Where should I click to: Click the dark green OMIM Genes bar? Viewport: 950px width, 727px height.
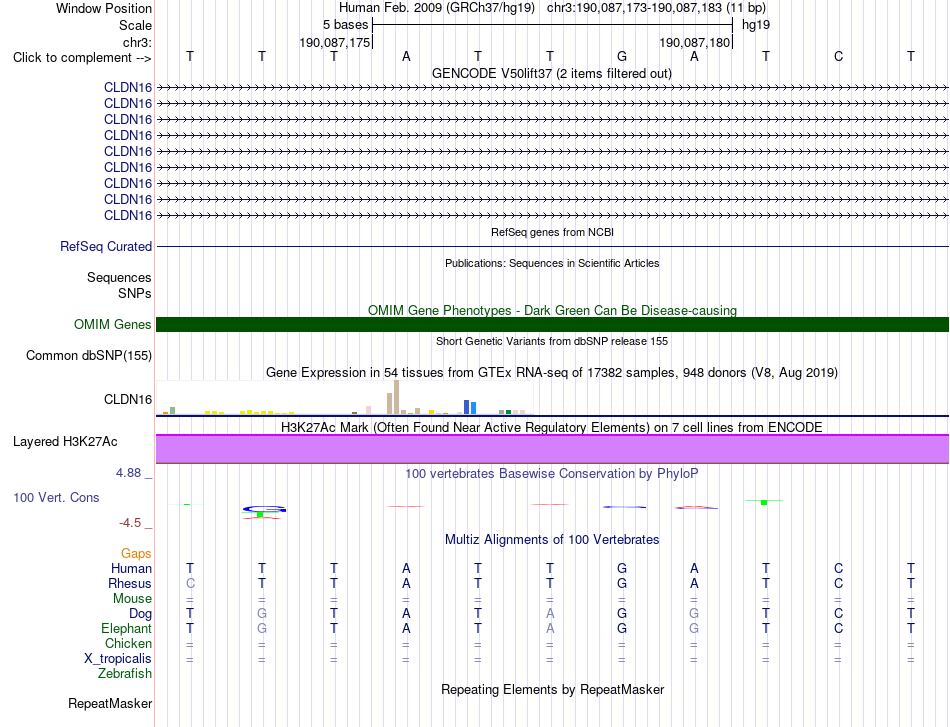(x=552, y=325)
